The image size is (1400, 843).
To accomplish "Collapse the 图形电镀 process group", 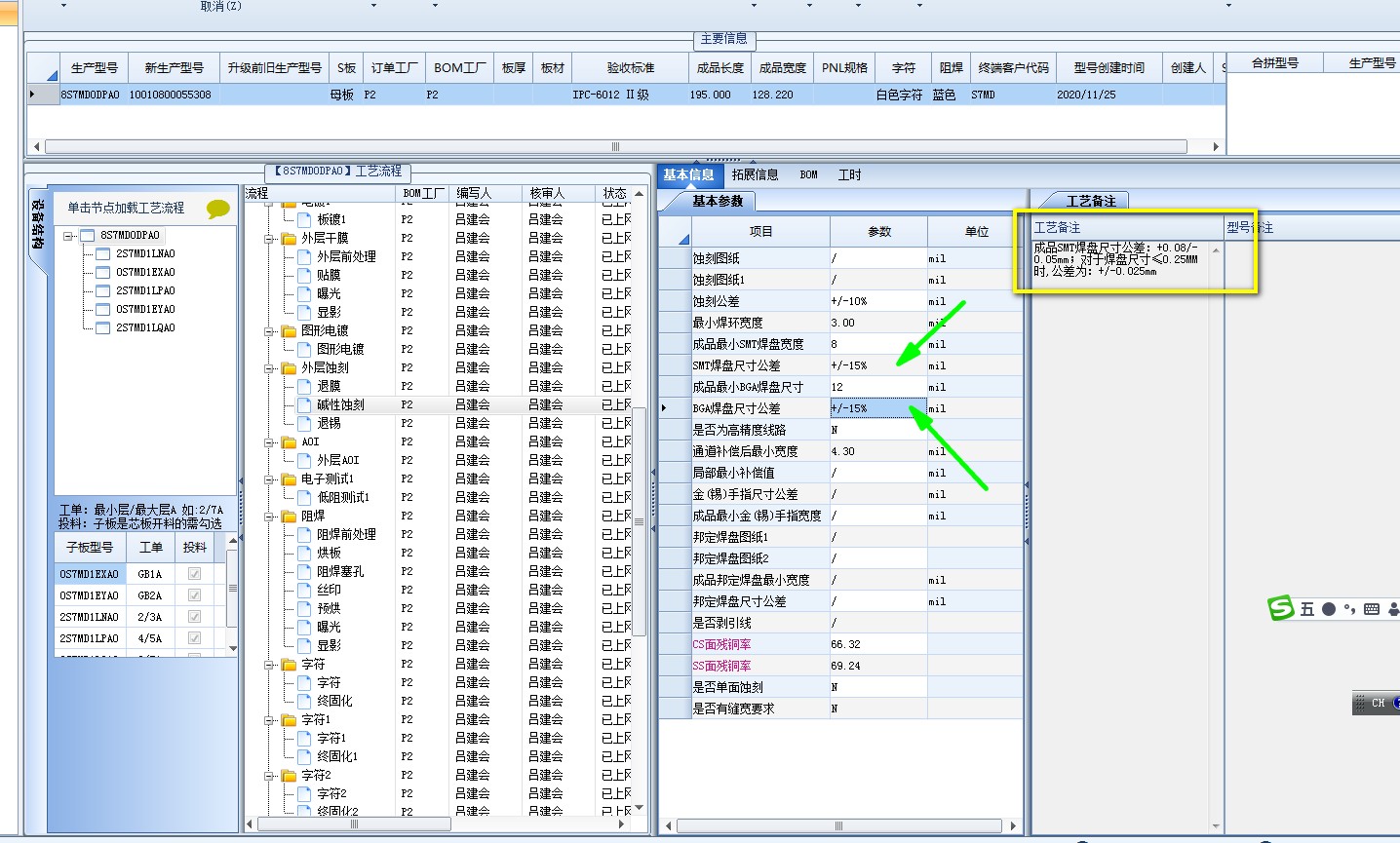I will pos(269,330).
